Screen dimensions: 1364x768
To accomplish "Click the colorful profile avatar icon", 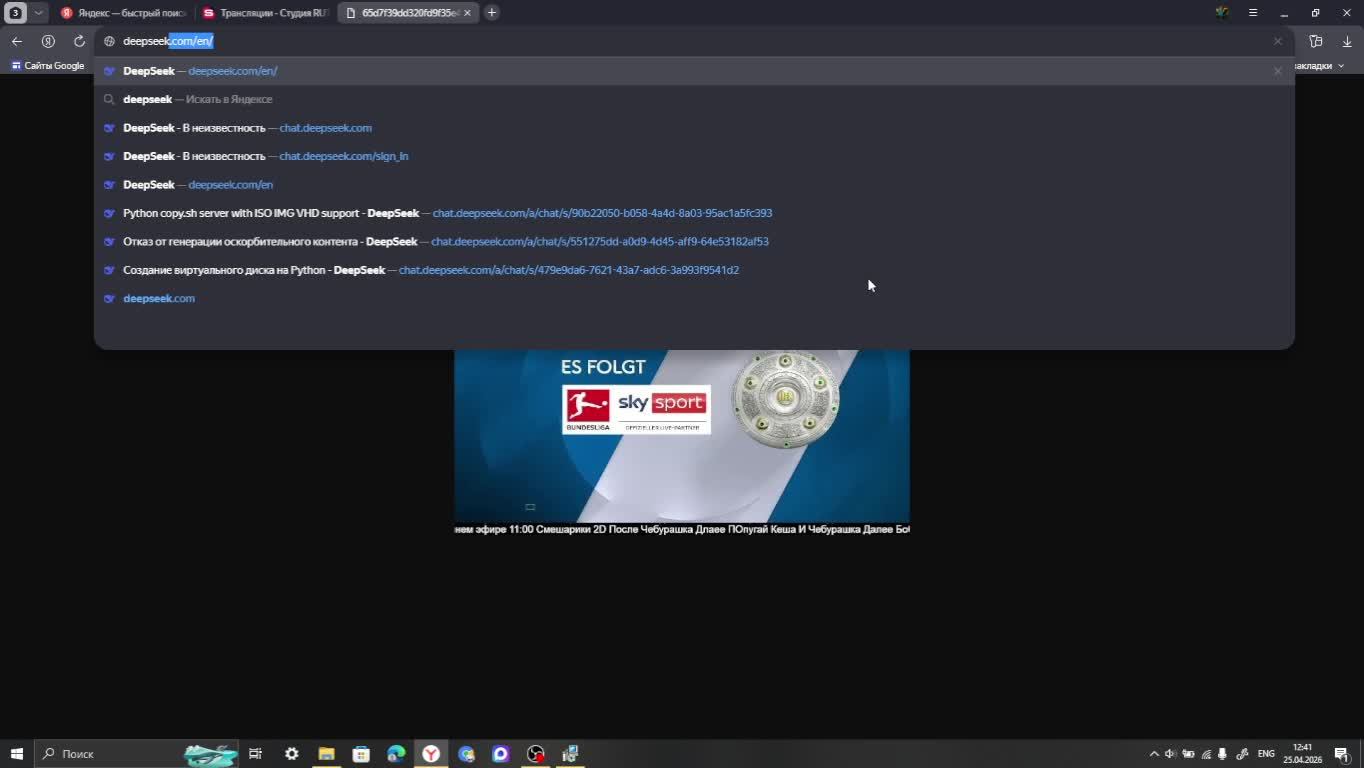I will coord(1222,13).
